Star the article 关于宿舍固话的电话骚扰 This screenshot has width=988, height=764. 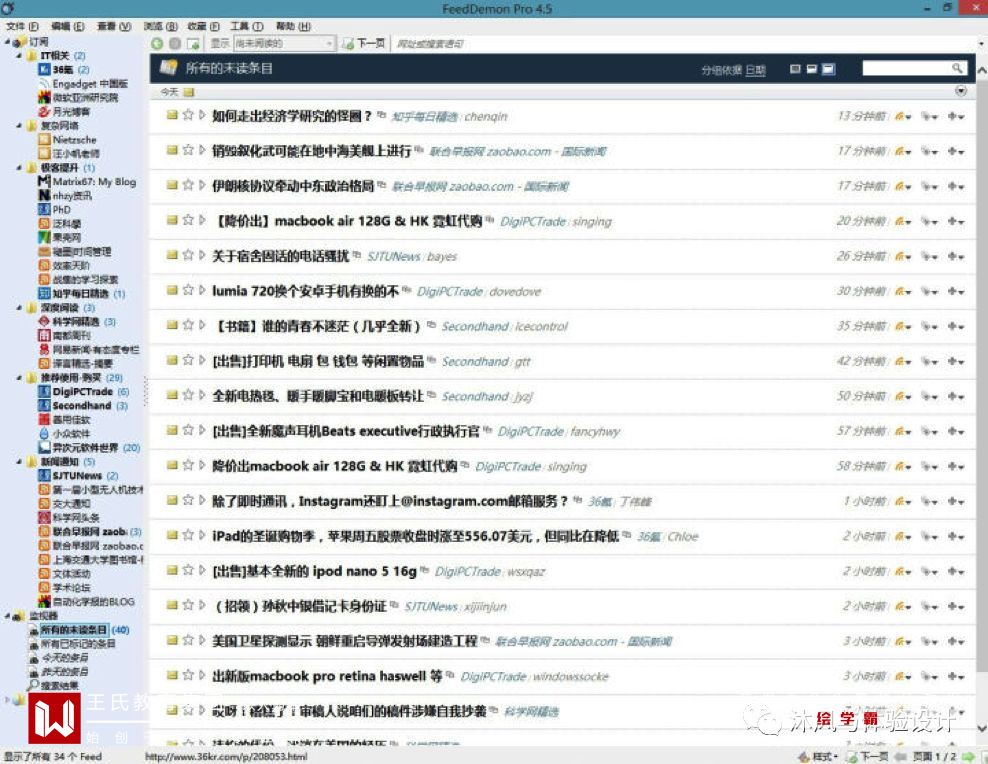click(188, 254)
